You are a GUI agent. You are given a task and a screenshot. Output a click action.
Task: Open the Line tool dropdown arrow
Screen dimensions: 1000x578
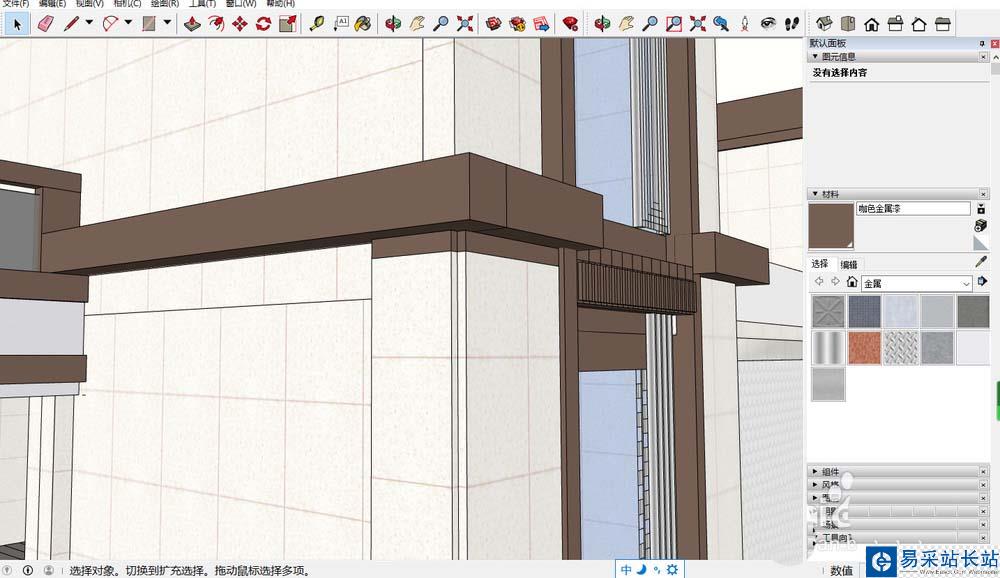coord(89,22)
